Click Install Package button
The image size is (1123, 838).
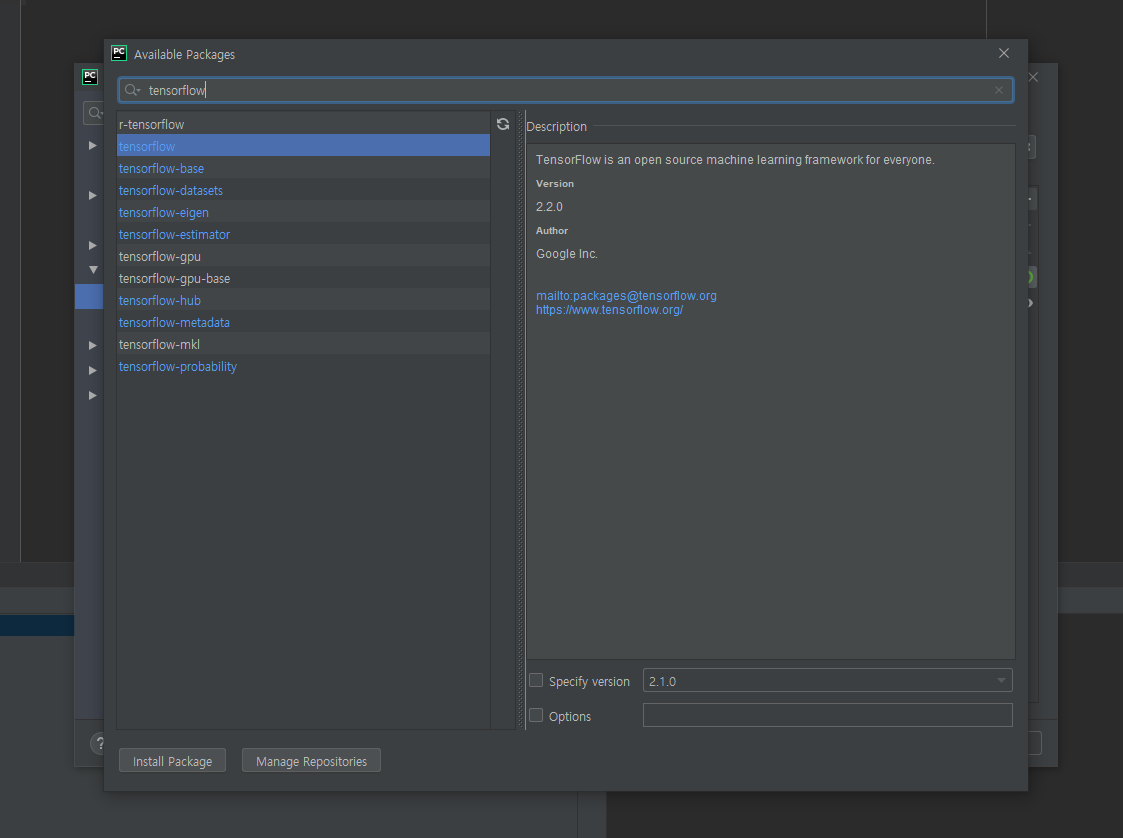[172, 761]
